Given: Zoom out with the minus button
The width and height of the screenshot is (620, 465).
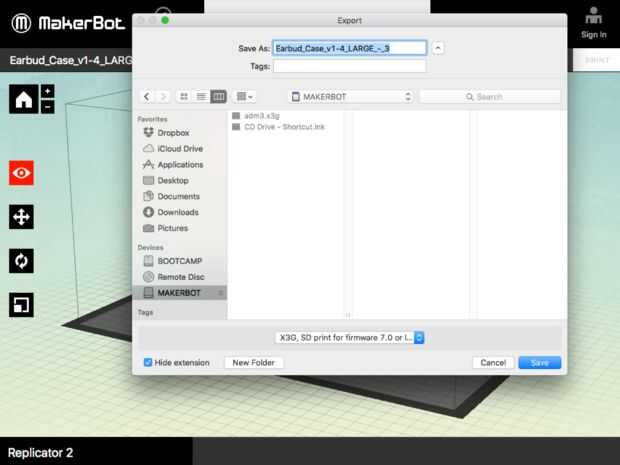Looking at the screenshot, I should 47,107.
